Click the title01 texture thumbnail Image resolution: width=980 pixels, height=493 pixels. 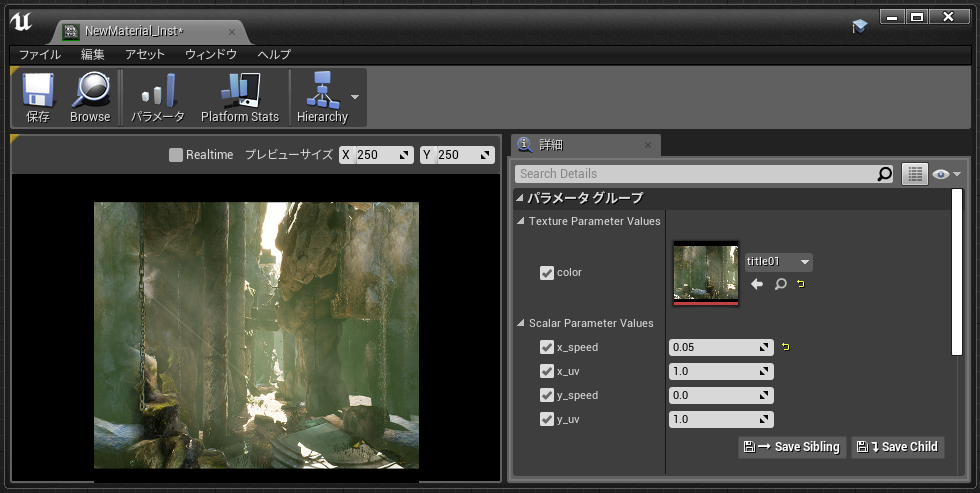[706, 273]
